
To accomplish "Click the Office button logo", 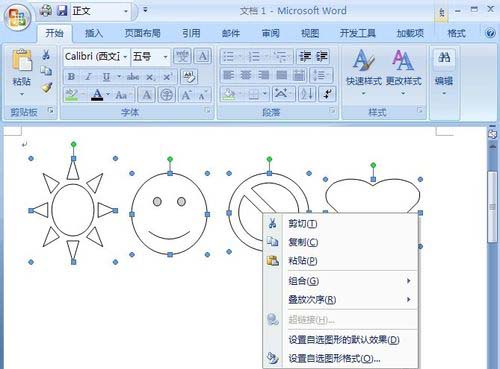I will click(17, 17).
